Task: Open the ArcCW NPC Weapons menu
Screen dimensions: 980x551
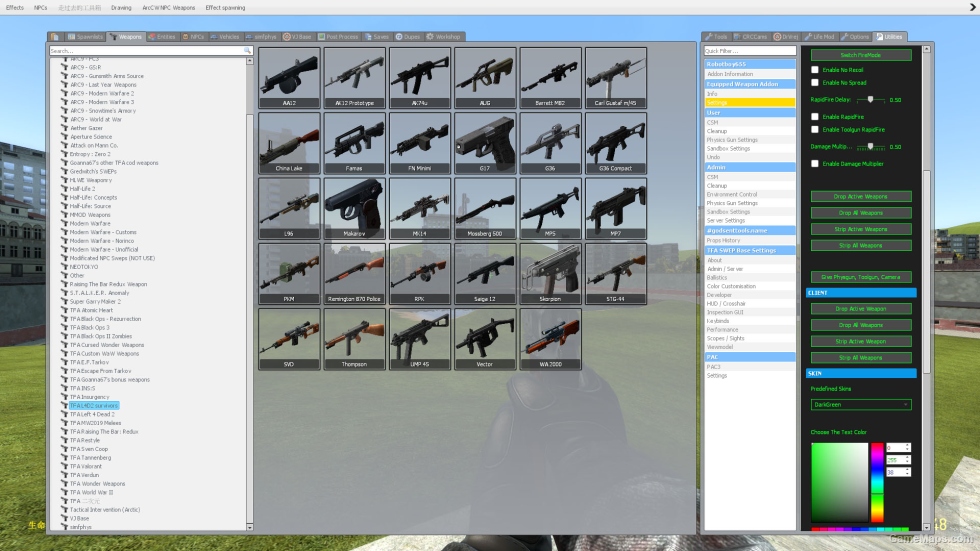Action: [x=168, y=7]
